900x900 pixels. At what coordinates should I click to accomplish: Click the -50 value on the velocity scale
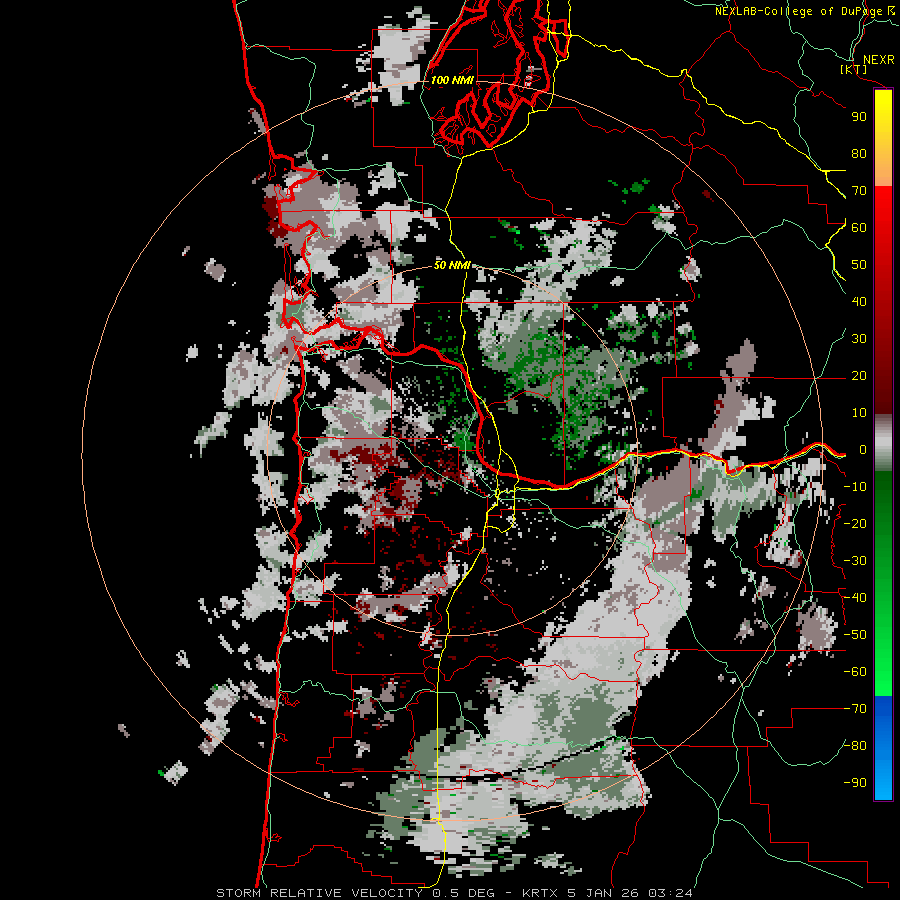pyautogui.click(x=855, y=635)
